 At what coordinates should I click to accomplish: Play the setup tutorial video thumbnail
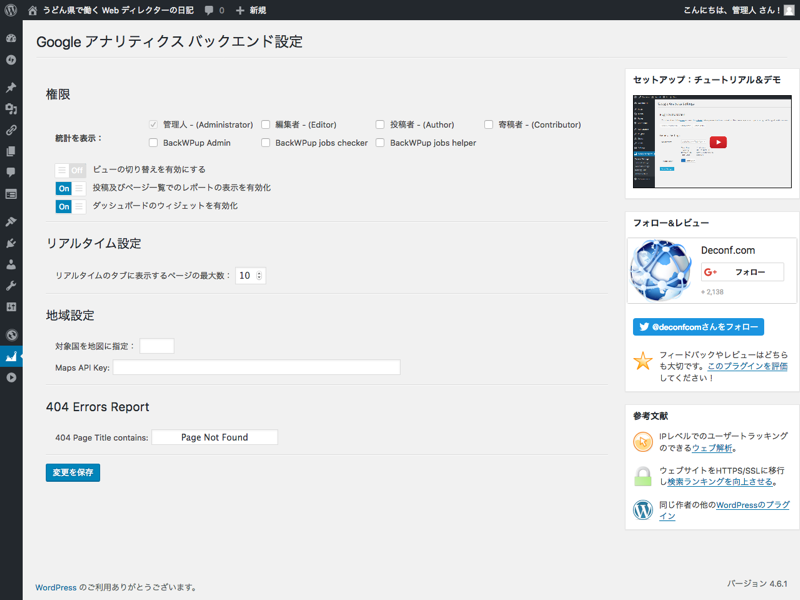pyautogui.click(x=712, y=141)
